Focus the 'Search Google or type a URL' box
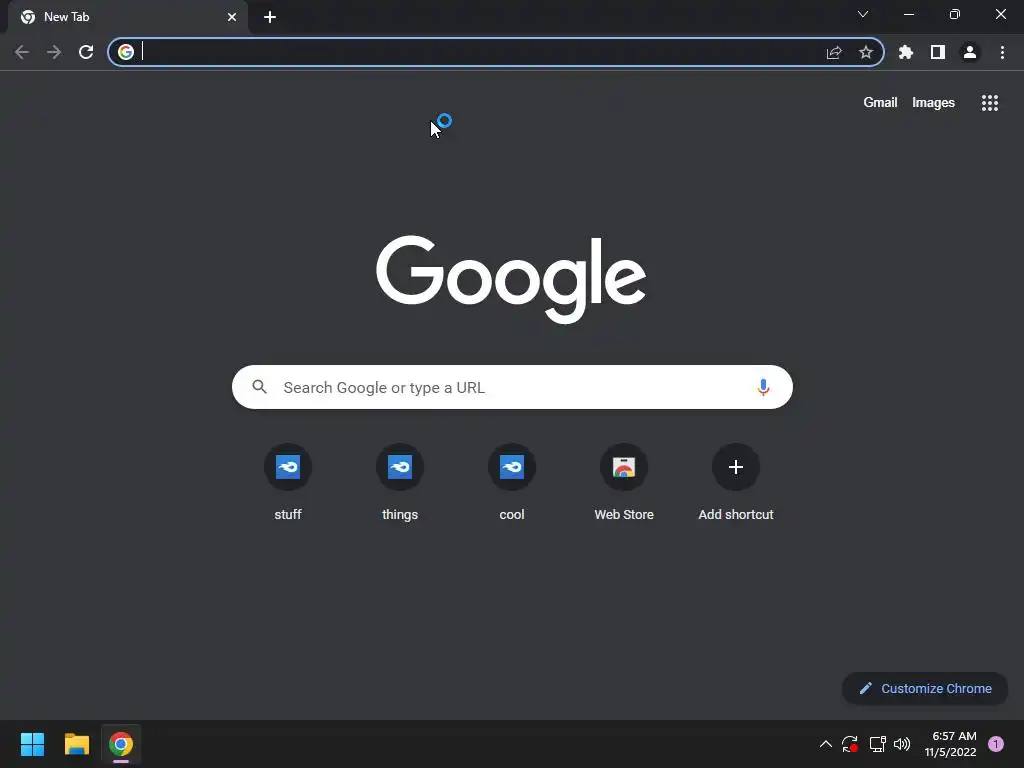The image size is (1024, 768). click(512, 387)
